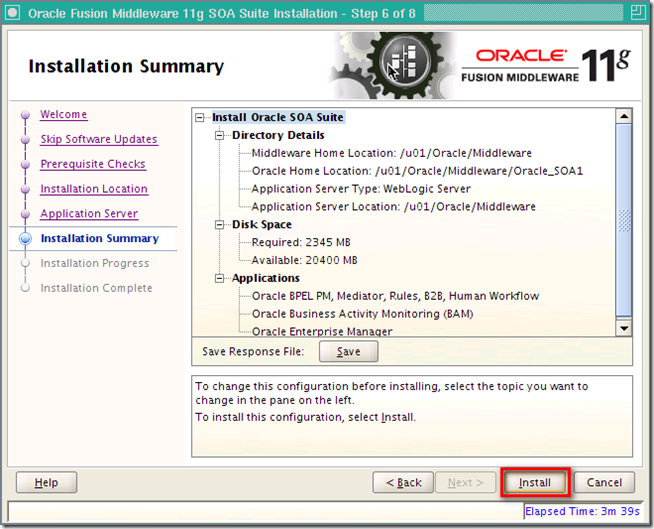Viewport: 654px width, 529px height.
Task: Select the Oracle Enterprise Manager row
Action: tap(322, 331)
